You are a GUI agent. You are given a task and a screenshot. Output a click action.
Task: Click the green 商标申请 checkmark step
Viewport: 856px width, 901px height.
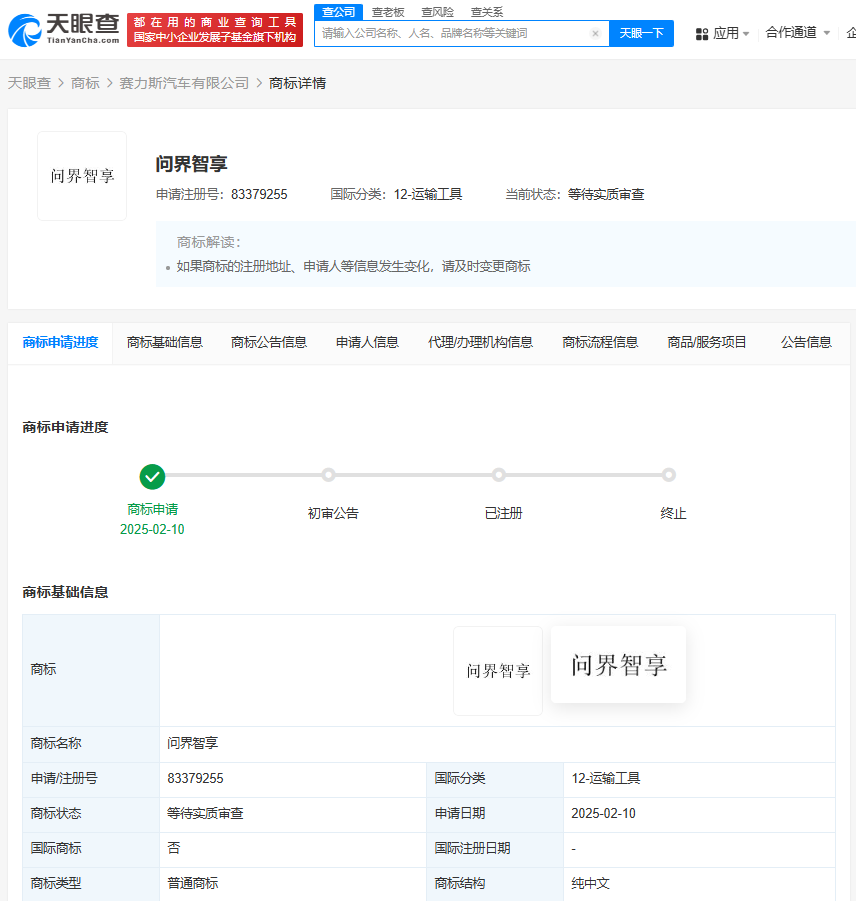[x=152, y=476]
